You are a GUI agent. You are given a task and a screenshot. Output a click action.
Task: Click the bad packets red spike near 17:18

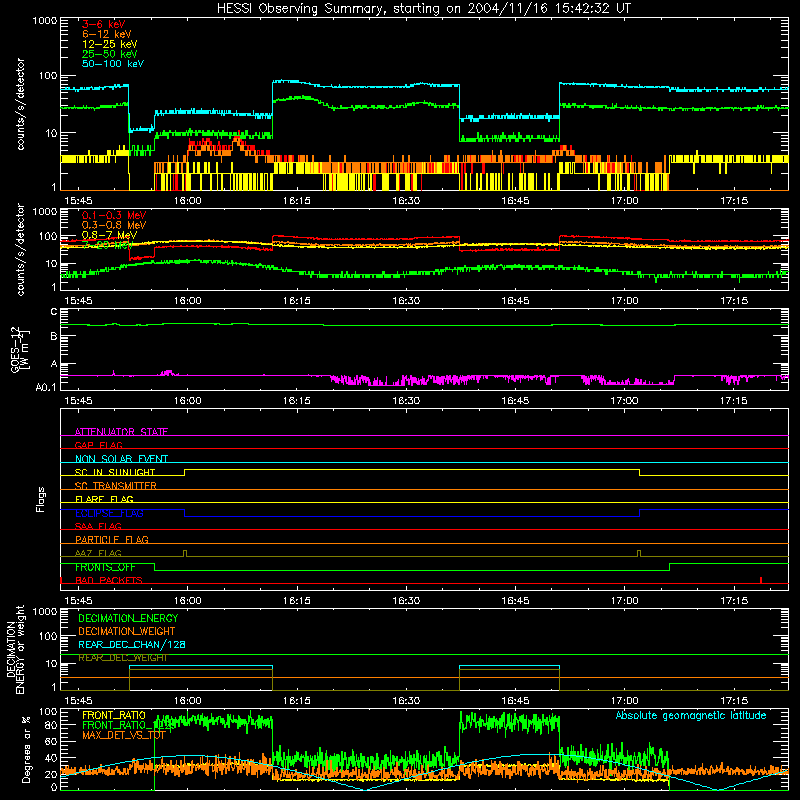(761, 580)
